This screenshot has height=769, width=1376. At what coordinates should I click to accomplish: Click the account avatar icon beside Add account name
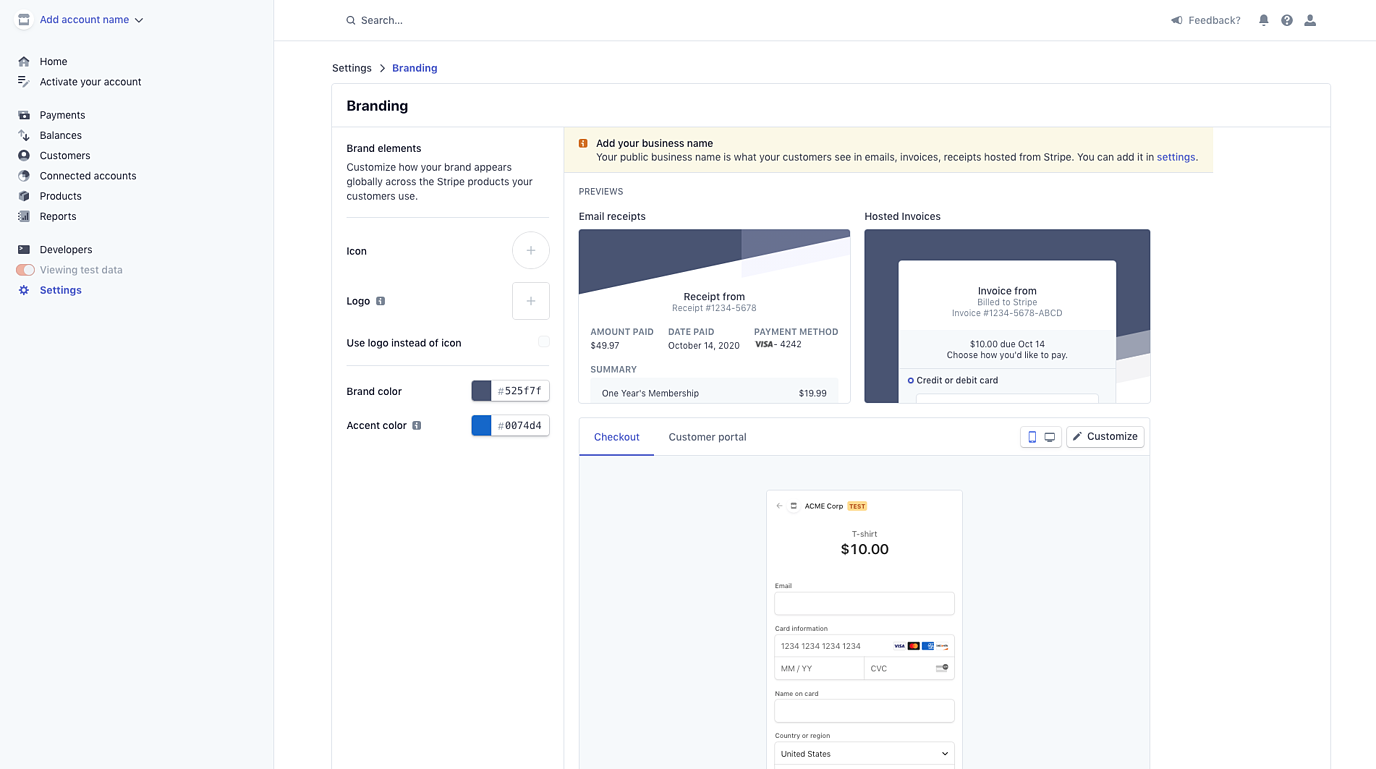click(x=24, y=20)
